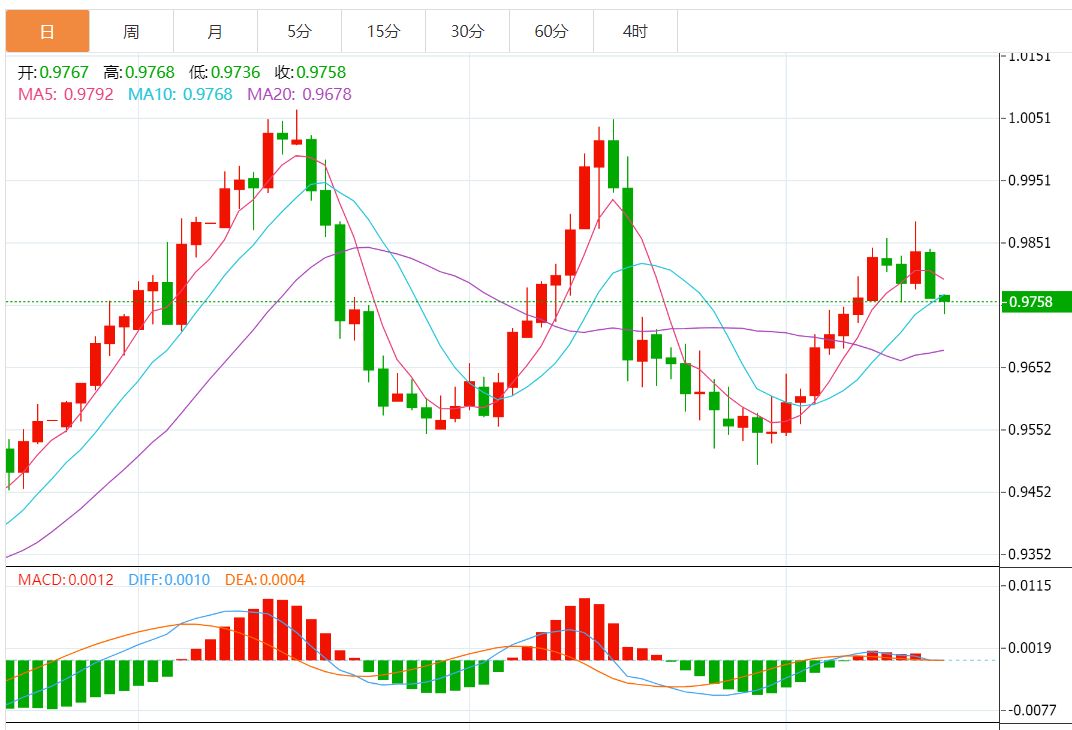This screenshot has width=1072, height=730.
Task: Click the 低:0.9736 low price value
Action: 225,72
